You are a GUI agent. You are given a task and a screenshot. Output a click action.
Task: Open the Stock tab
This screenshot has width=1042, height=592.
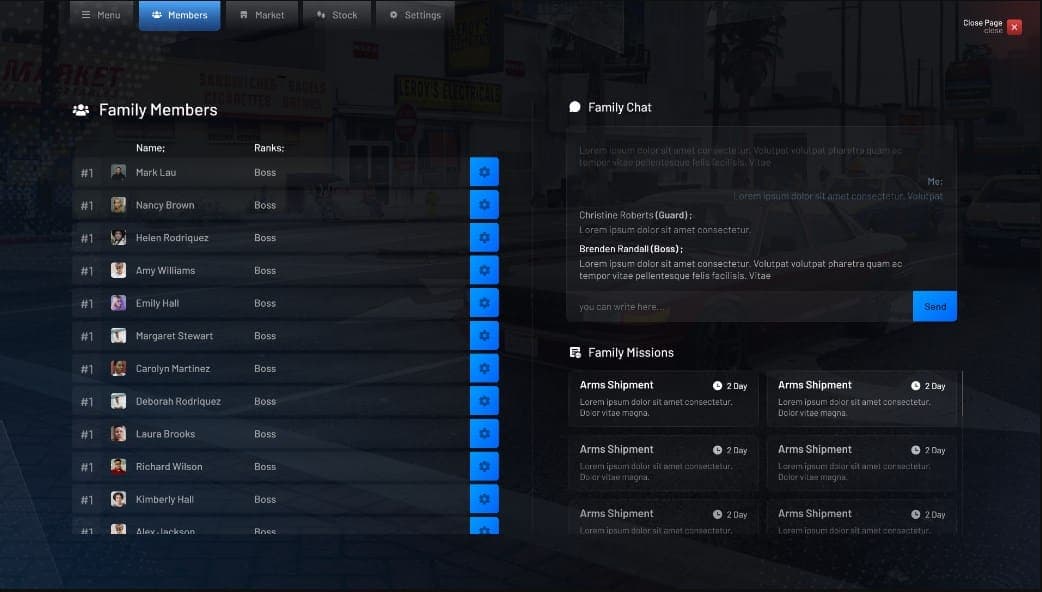click(x=336, y=15)
